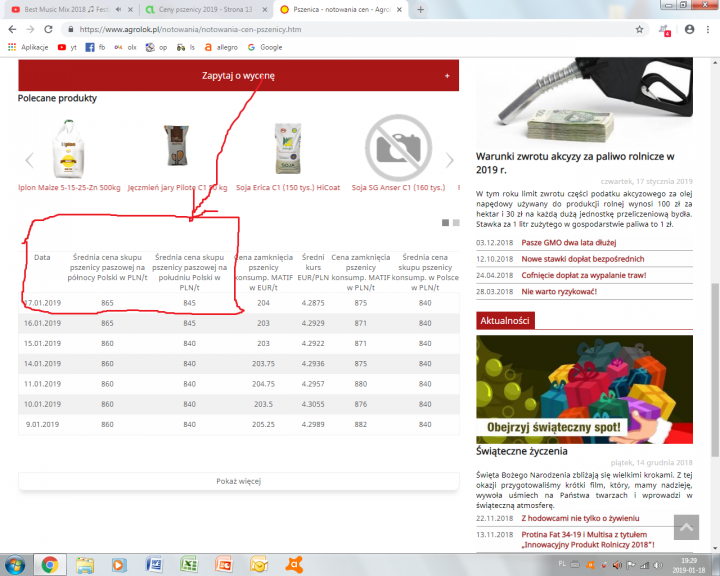Screen dimensions: 720x576
Task: Bookmark this page with the star icon
Action: pos(640,29)
